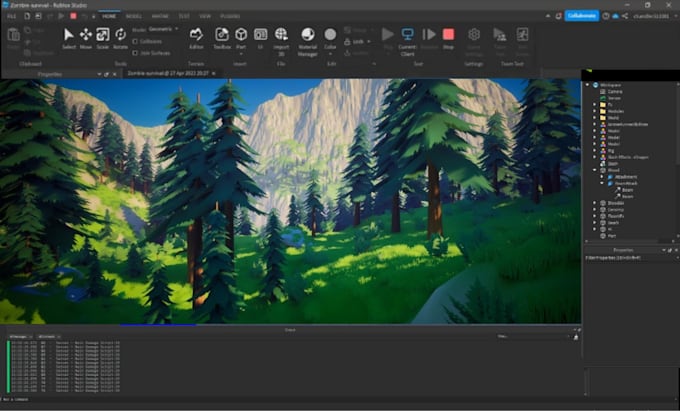Image resolution: width=680 pixels, height=411 pixels.
Task: Click the Filter Properties input field
Action: tap(631, 258)
